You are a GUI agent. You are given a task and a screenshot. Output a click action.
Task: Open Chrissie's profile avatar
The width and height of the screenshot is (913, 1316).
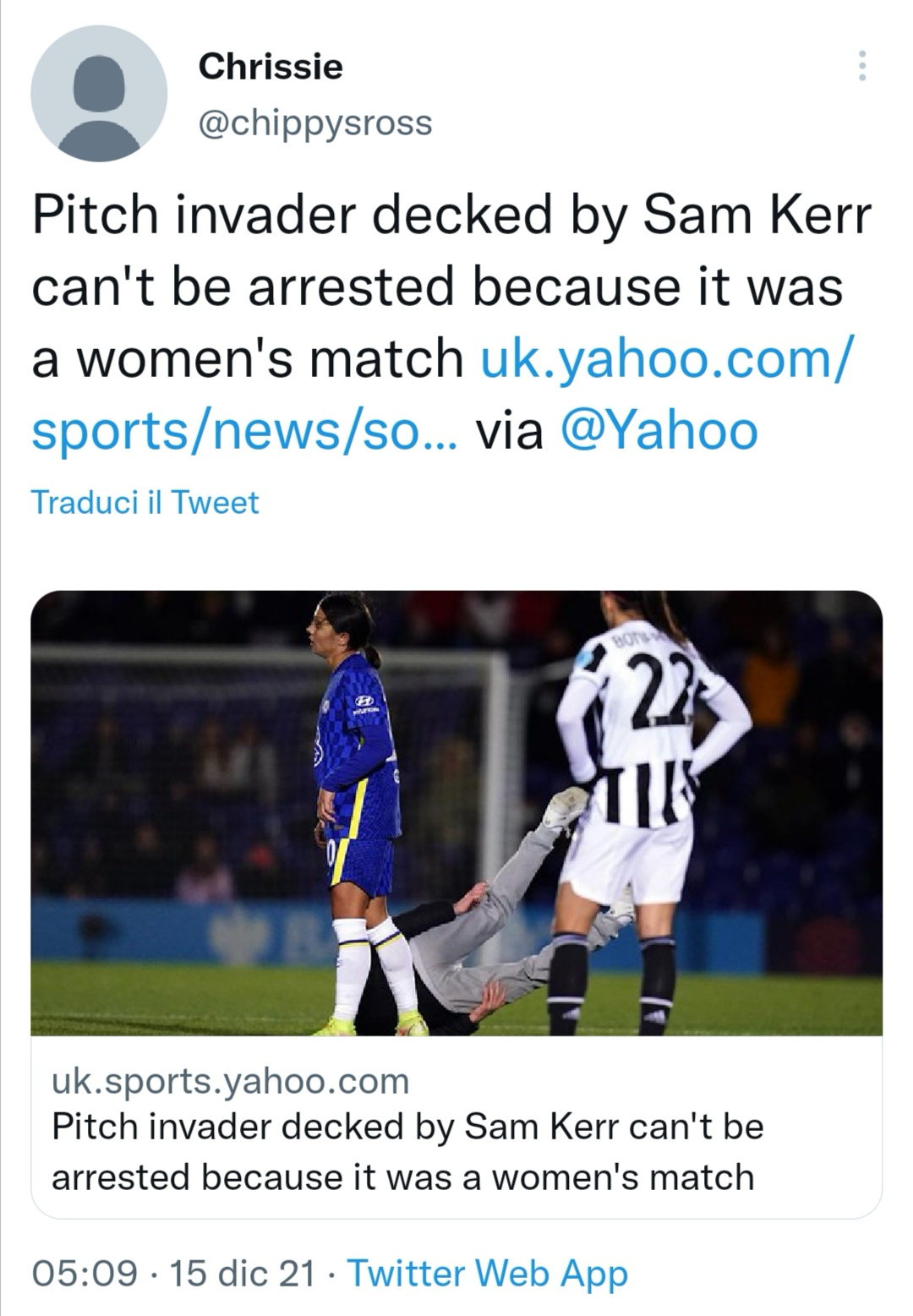pyautogui.click(x=99, y=94)
